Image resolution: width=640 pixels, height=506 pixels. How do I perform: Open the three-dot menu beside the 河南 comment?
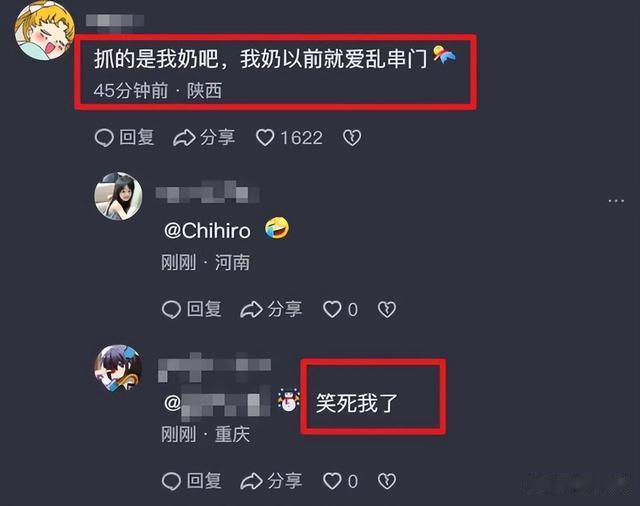point(616,201)
